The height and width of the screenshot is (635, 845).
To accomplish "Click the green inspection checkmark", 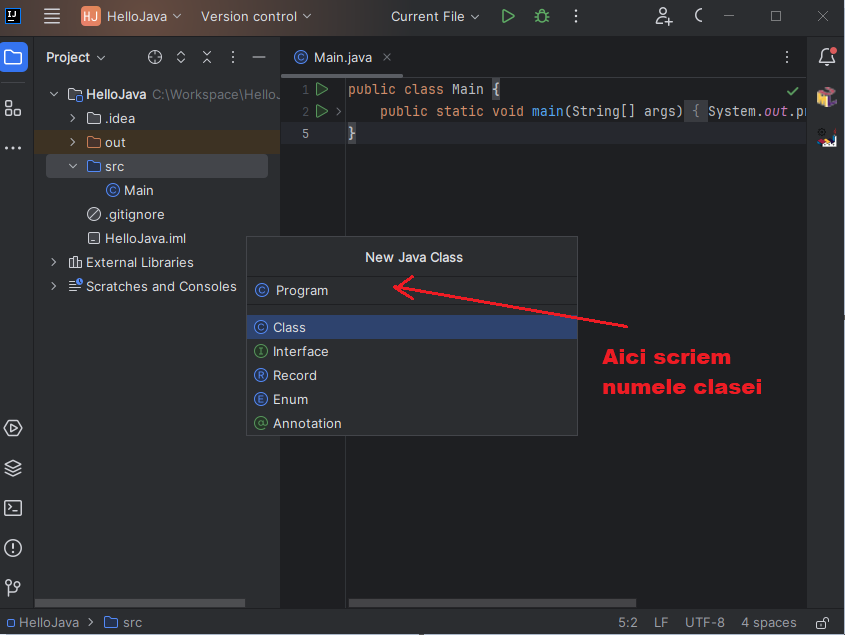I will 792,91.
